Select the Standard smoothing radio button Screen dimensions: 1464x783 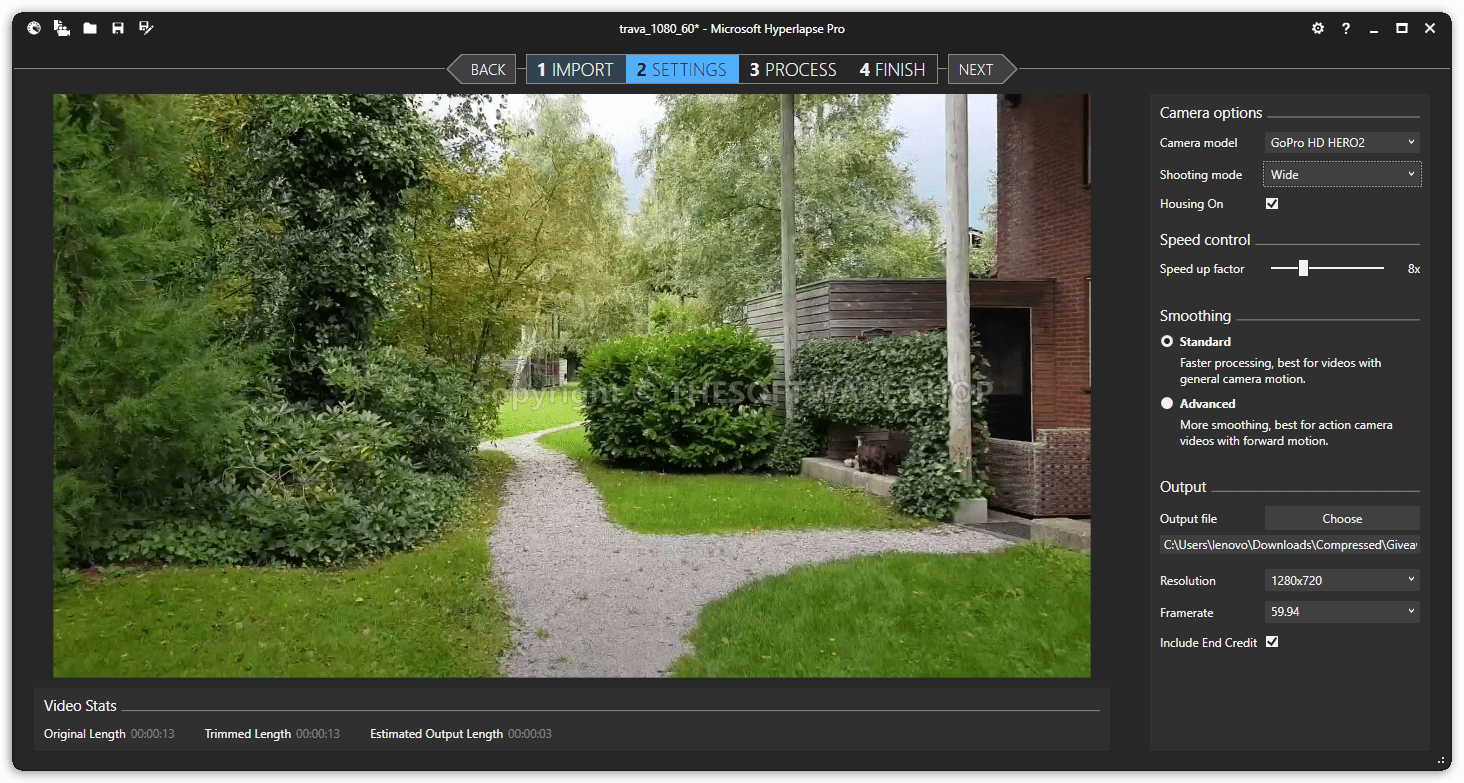(x=1167, y=342)
